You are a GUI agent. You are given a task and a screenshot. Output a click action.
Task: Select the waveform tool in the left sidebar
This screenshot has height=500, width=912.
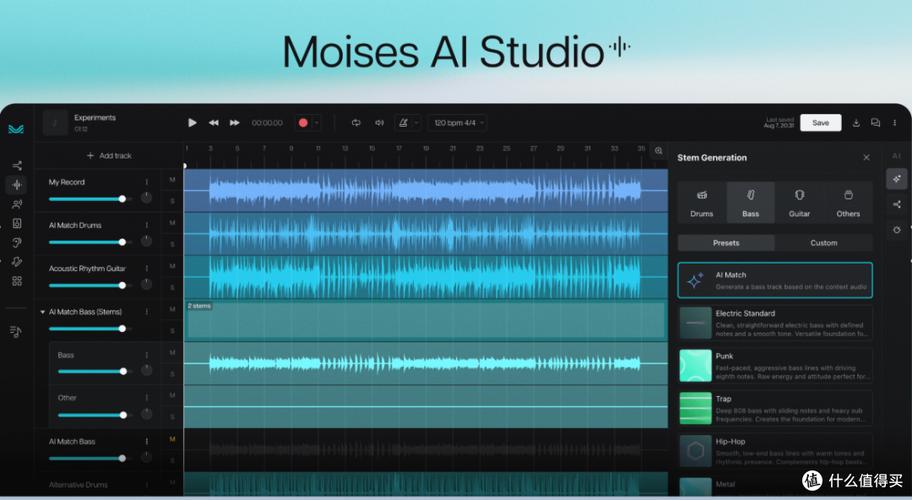tap(17, 185)
